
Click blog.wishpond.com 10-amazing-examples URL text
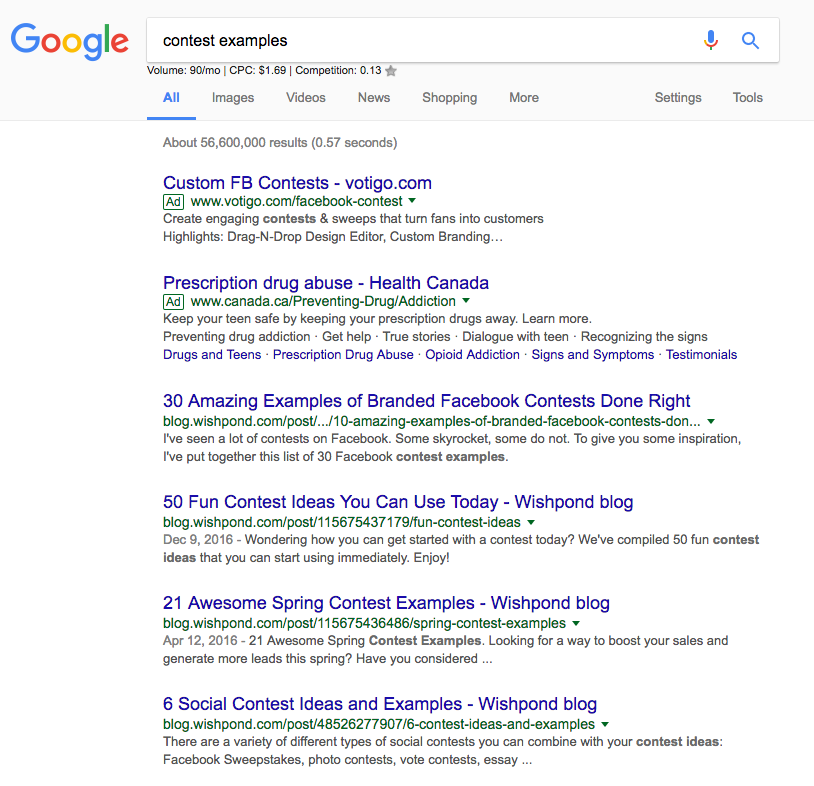pos(431,421)
